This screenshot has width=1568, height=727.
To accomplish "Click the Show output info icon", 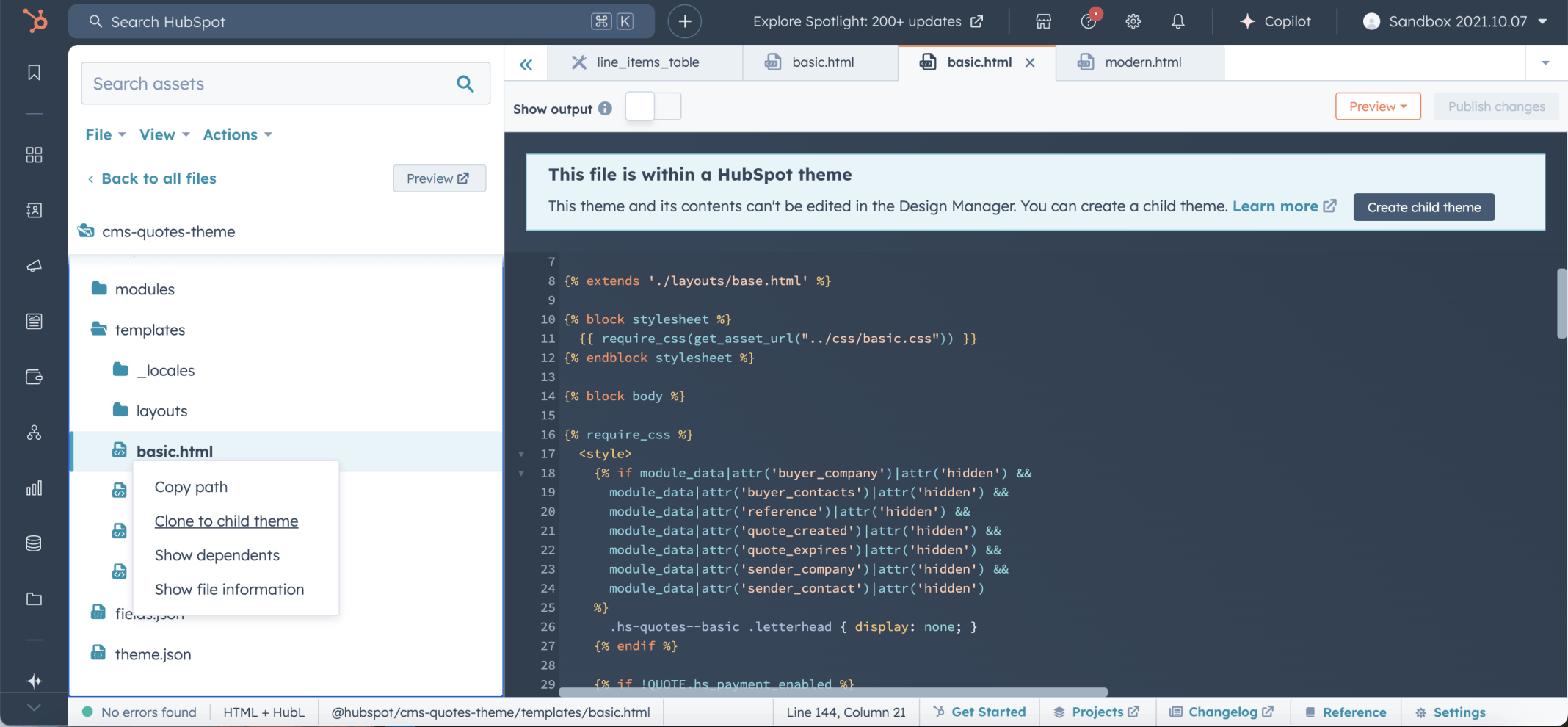I will point(605,108).
